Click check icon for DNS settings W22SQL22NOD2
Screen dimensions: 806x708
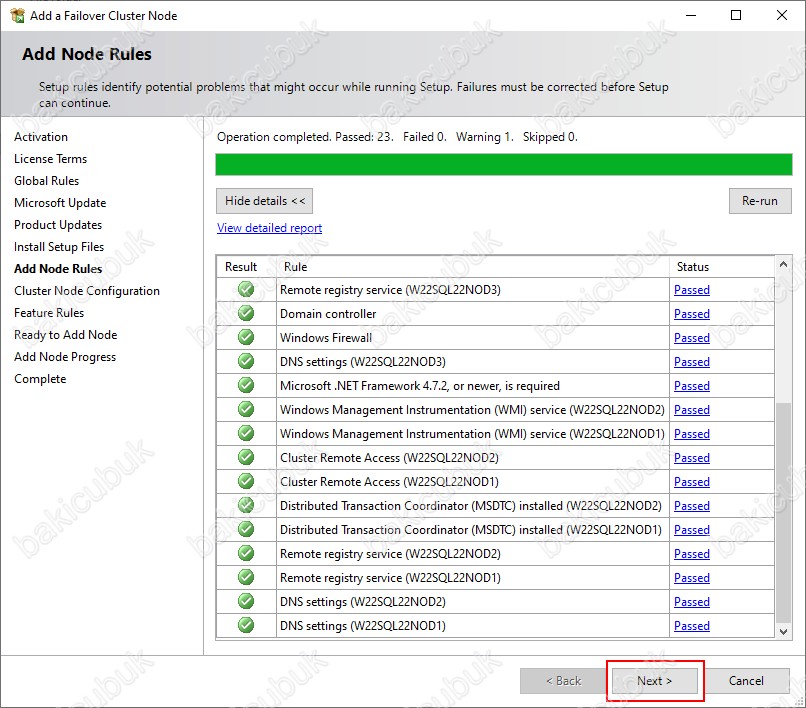pyautogui.click(x=246, y=601)
